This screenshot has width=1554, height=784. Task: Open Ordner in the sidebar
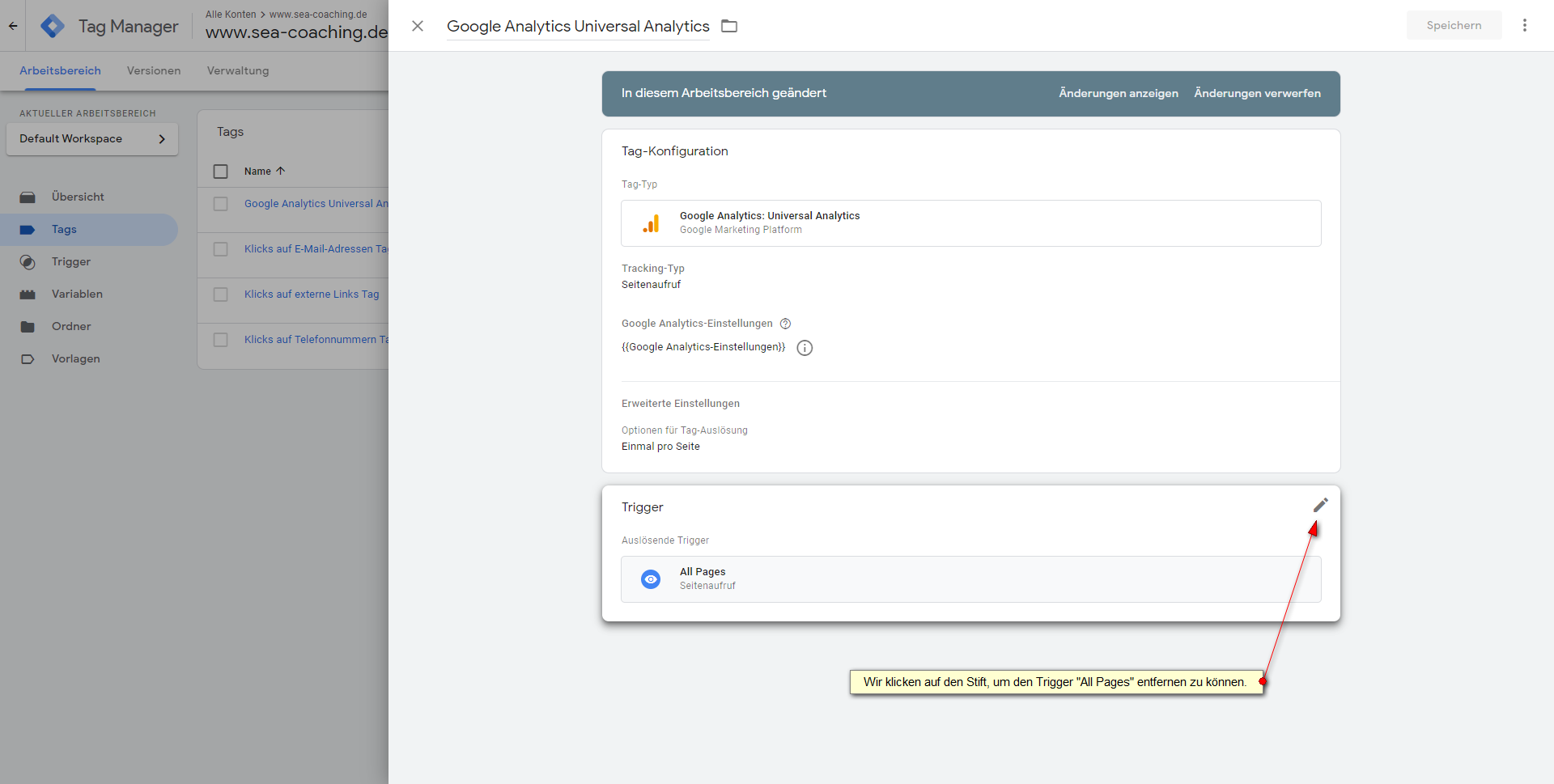(71, 327)
